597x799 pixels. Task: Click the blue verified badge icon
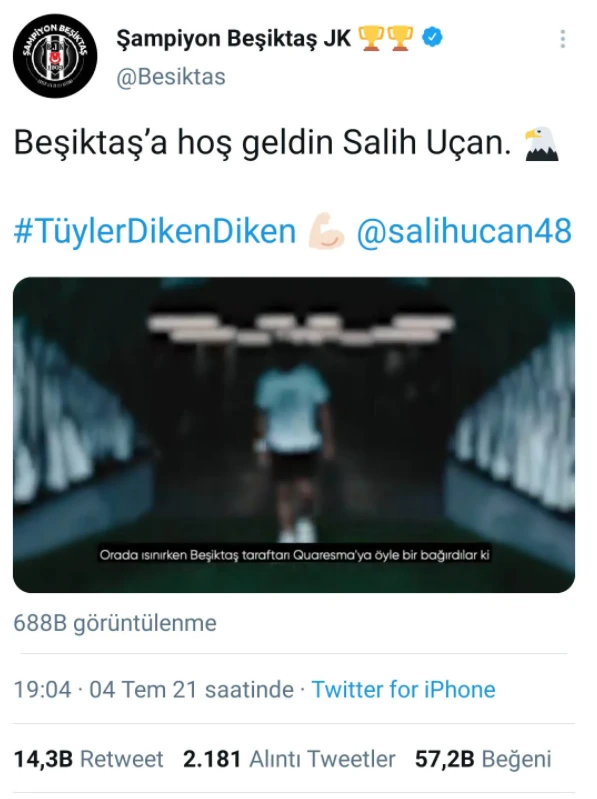tap(432, 38)
